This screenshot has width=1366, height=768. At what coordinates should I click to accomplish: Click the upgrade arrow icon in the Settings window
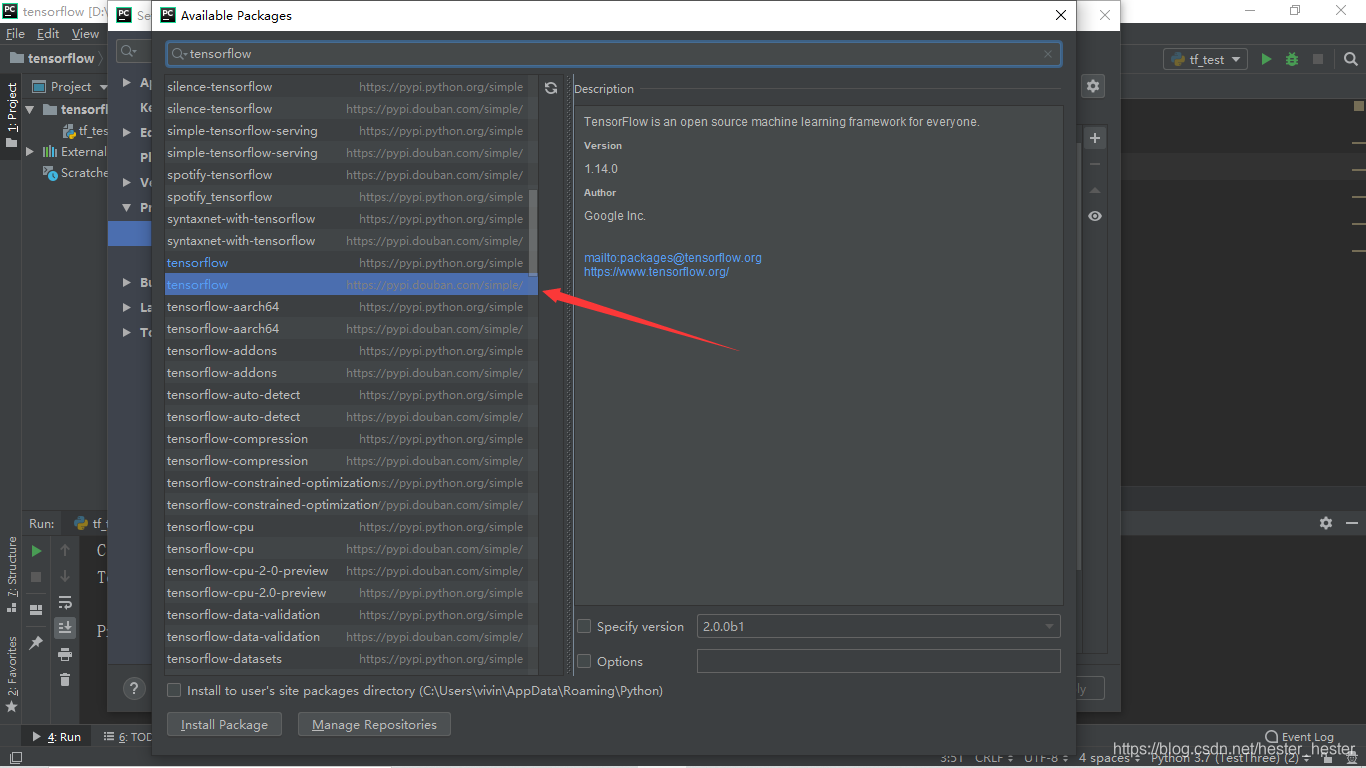tap(1095, 190)
